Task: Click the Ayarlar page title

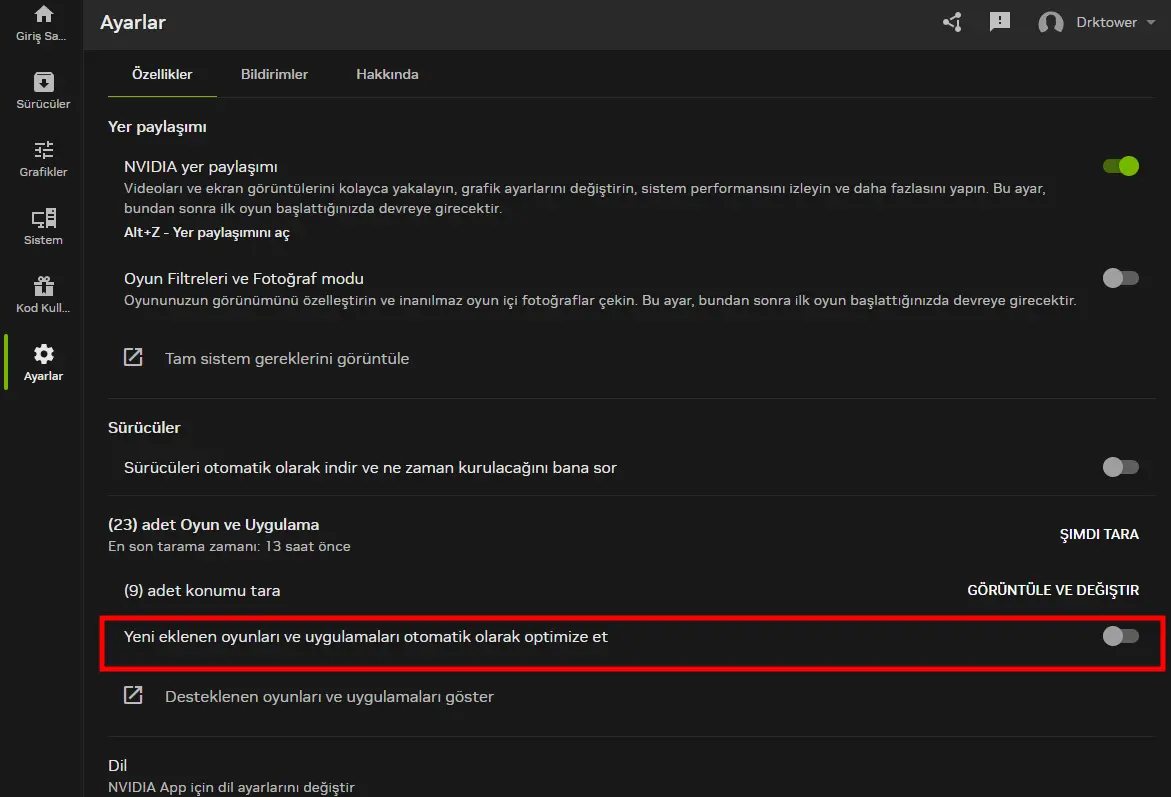Action: coord(133,22)
